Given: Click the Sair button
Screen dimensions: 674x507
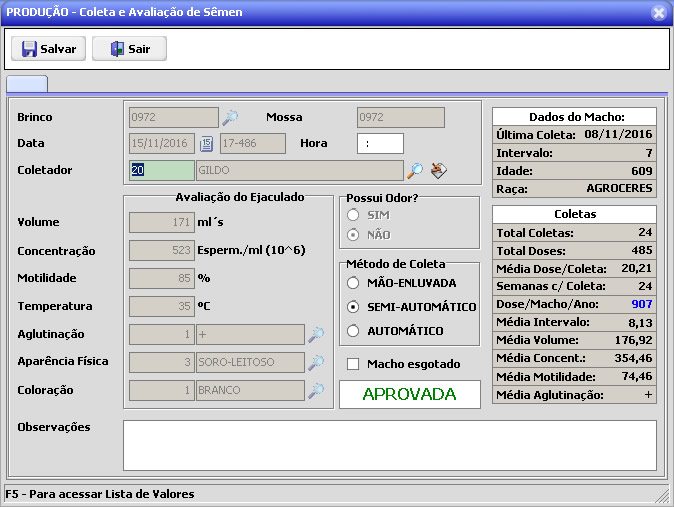Looking at the screenshot, I should pyautogui.click(x=129, y=49).
